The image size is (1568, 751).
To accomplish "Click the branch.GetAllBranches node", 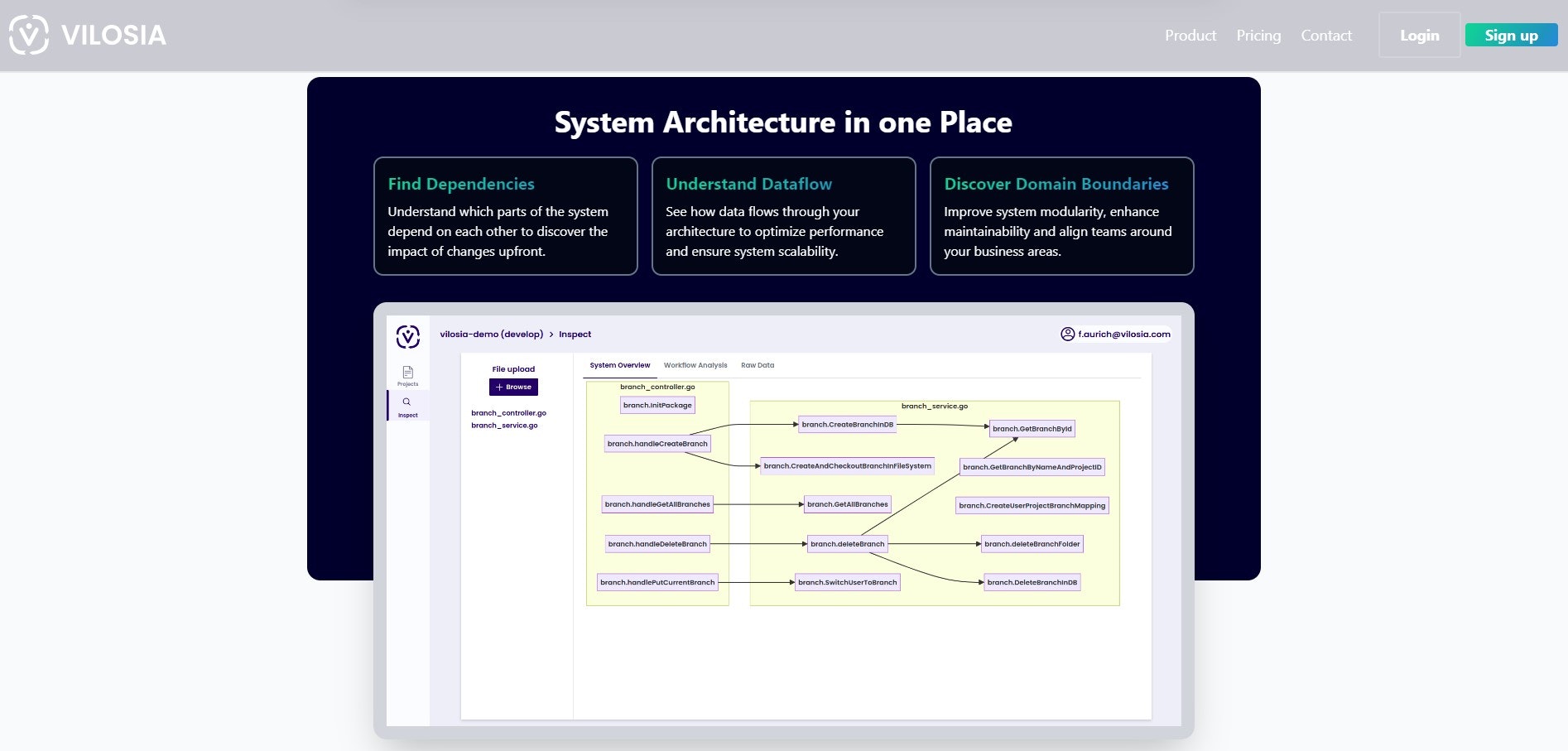I will click(848, 504).
